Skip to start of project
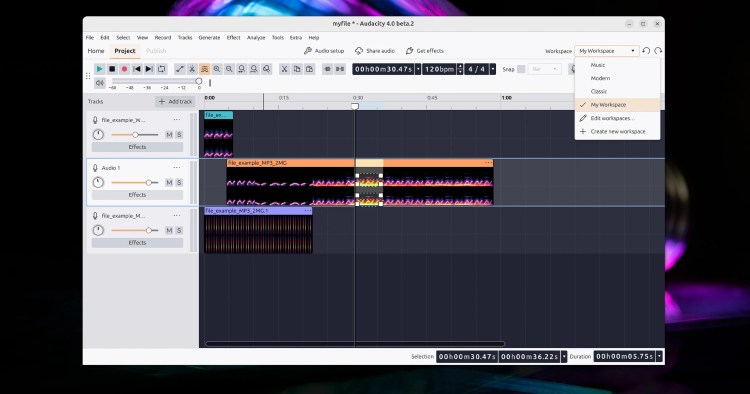 click(137, 69)
